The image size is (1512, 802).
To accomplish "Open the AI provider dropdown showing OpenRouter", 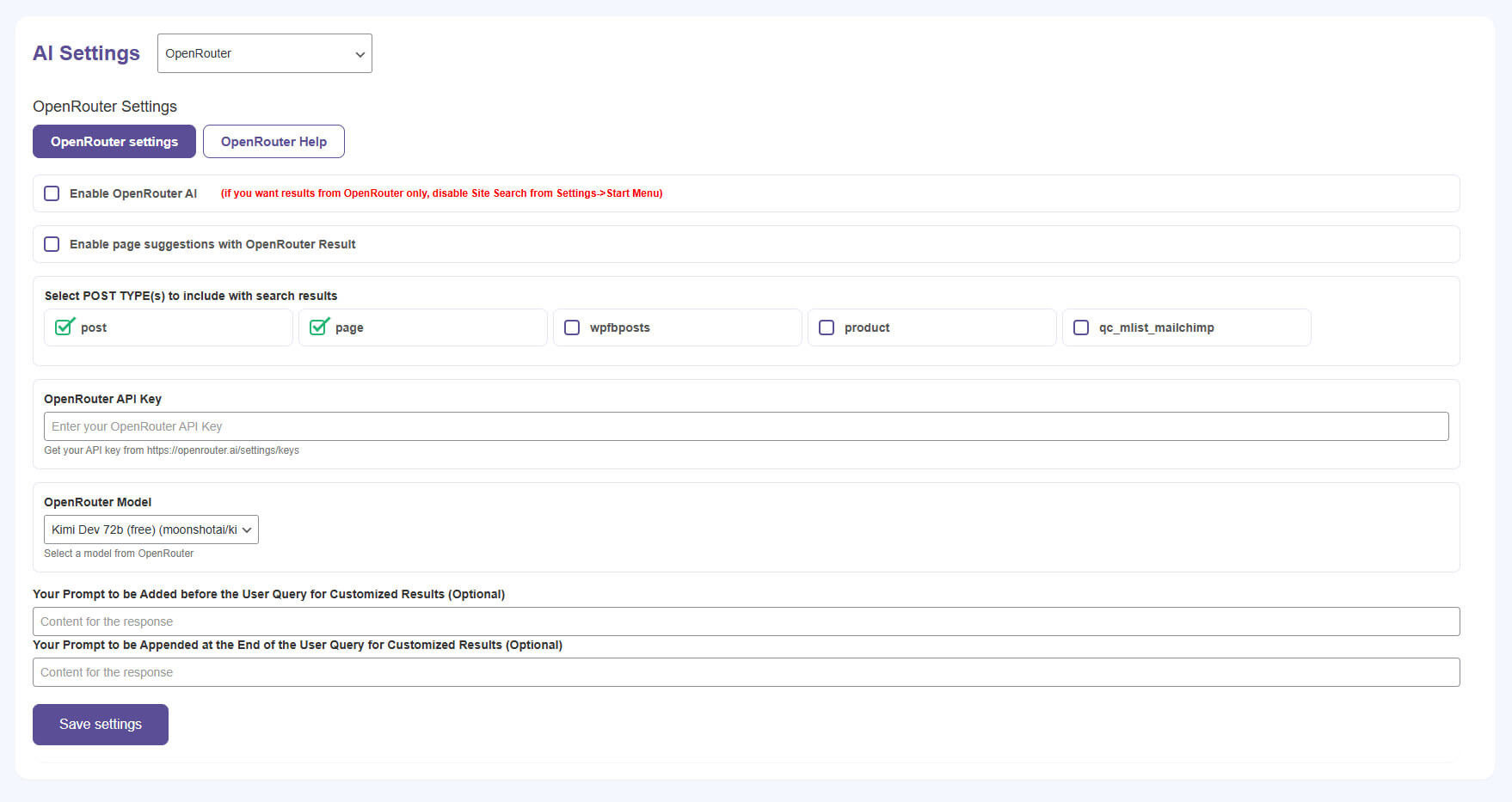I will (265, 53).
